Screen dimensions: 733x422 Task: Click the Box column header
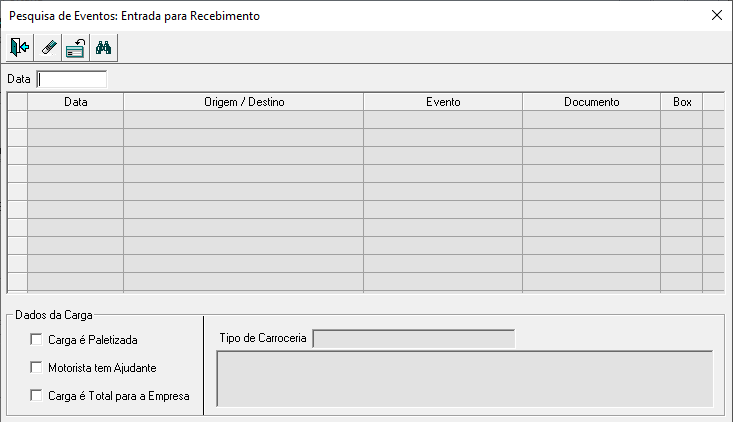(x=682, y=102)
